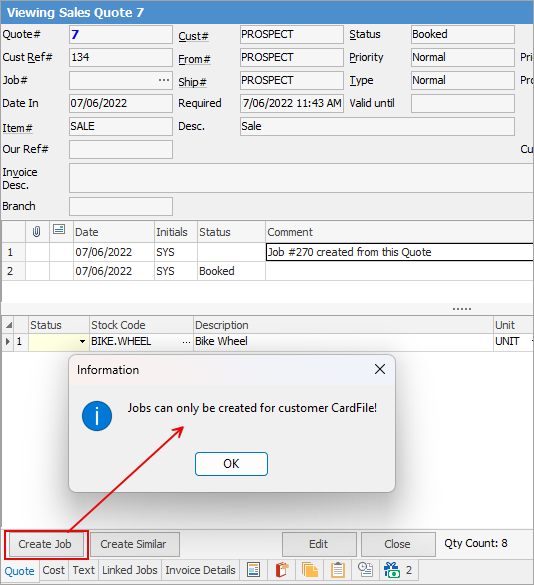Click the From# field showing PROSPECT
The image size is (534, 585).
(x=291, y=57)
